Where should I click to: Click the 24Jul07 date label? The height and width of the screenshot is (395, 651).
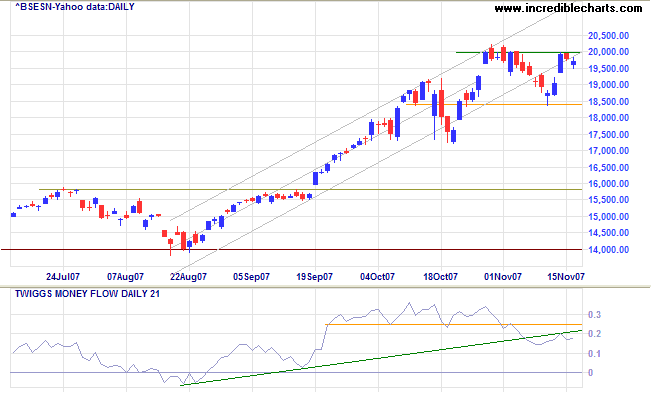click(x=63, y=277)
